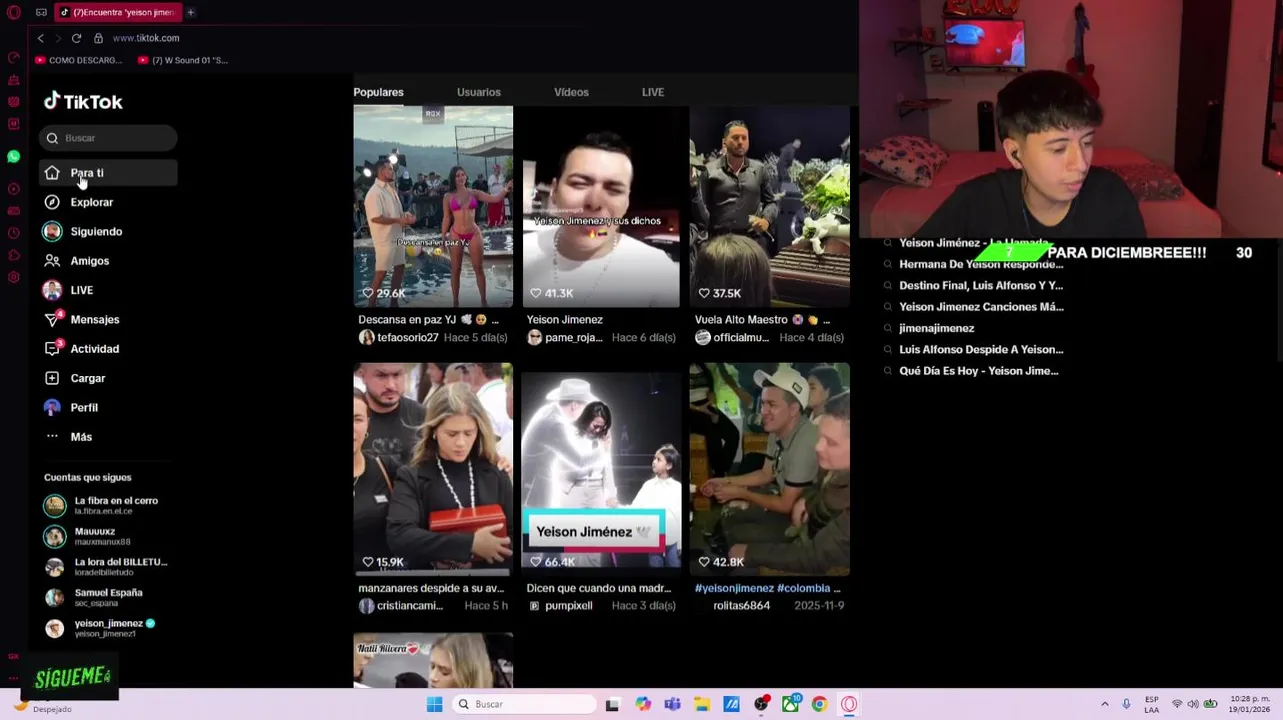Click the ESP LAA language indicator
This screenshot has height=720, width=1283.
[1152, 704]
